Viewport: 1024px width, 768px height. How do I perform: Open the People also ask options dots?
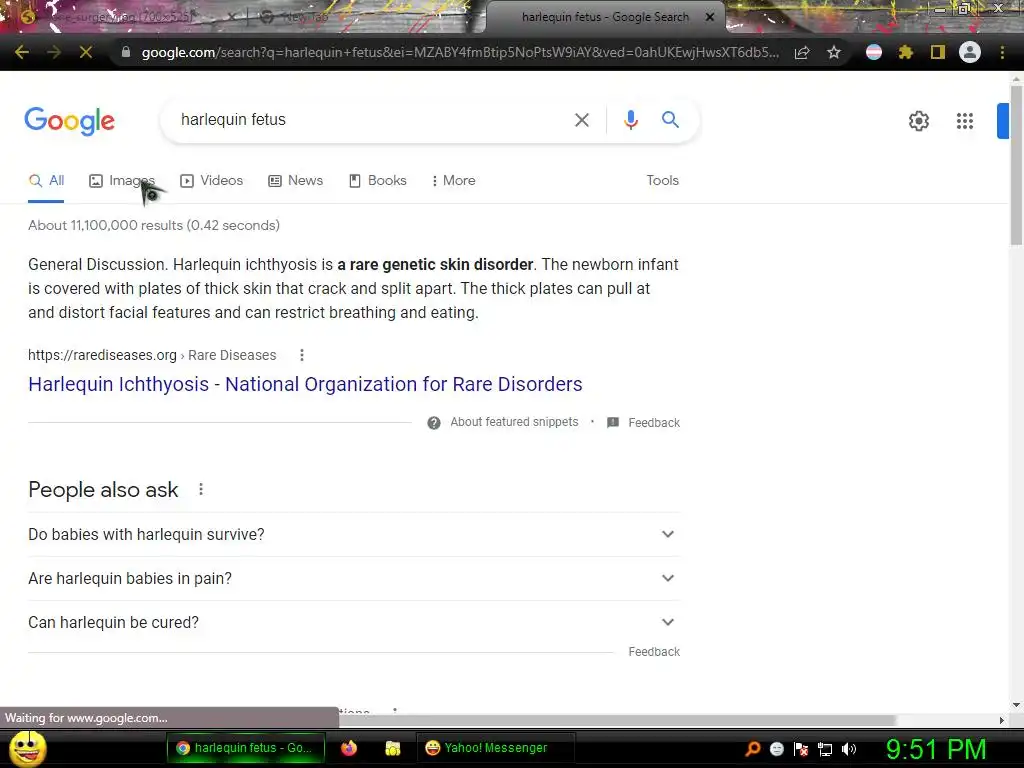(x=201, y=489)
